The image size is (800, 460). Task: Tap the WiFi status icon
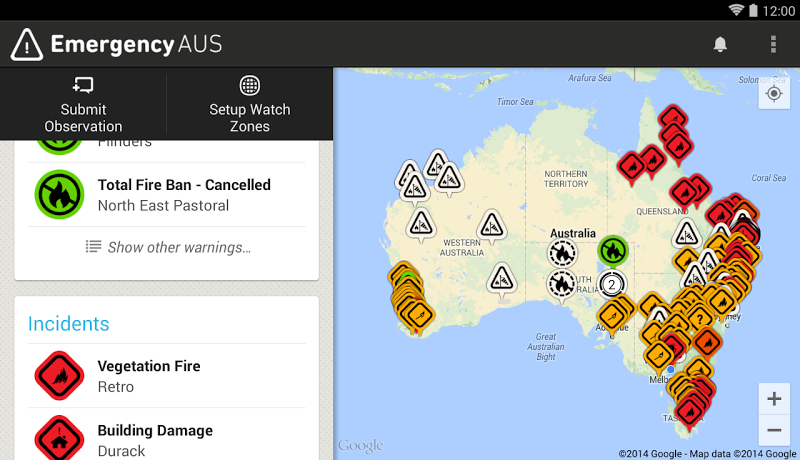point(736,10)
